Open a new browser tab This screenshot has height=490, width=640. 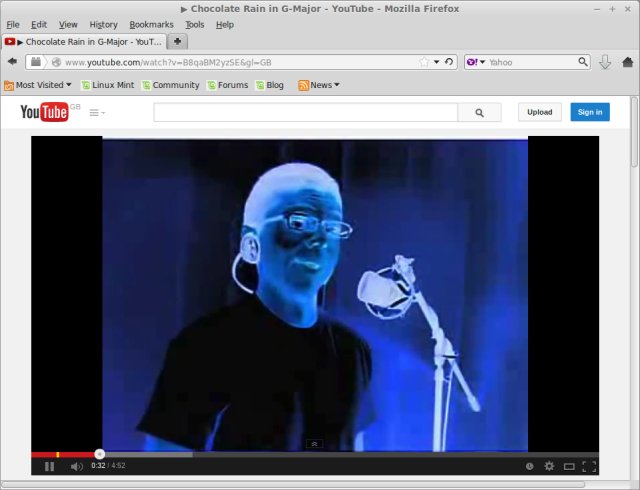pyautogui.click(x=178, y=41)
